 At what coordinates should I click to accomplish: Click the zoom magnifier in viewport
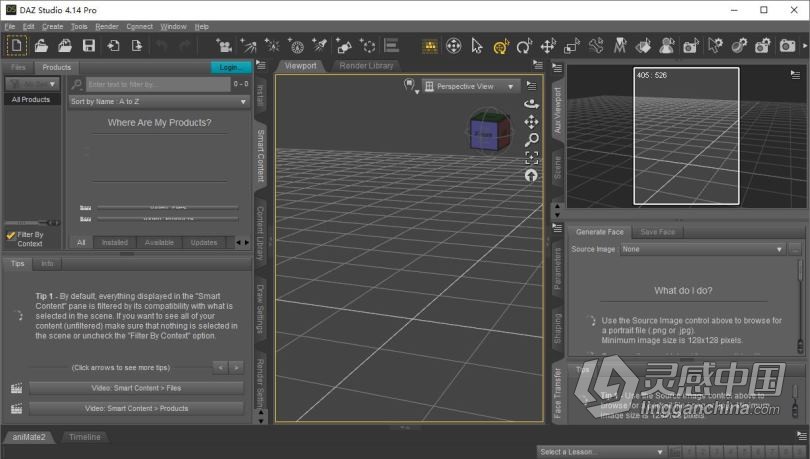coord(531,139)
